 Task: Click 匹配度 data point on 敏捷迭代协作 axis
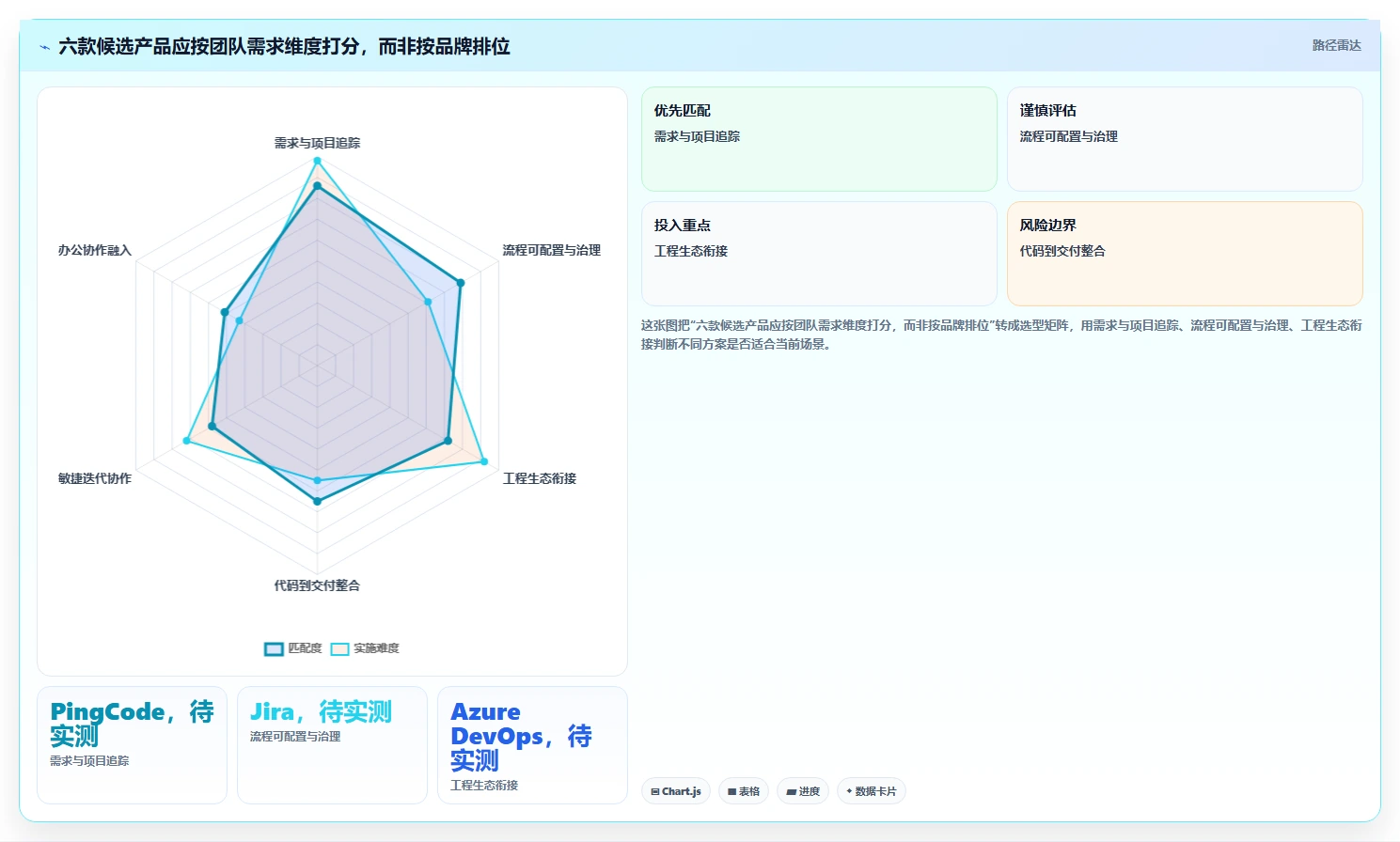[x=212, y=427]
